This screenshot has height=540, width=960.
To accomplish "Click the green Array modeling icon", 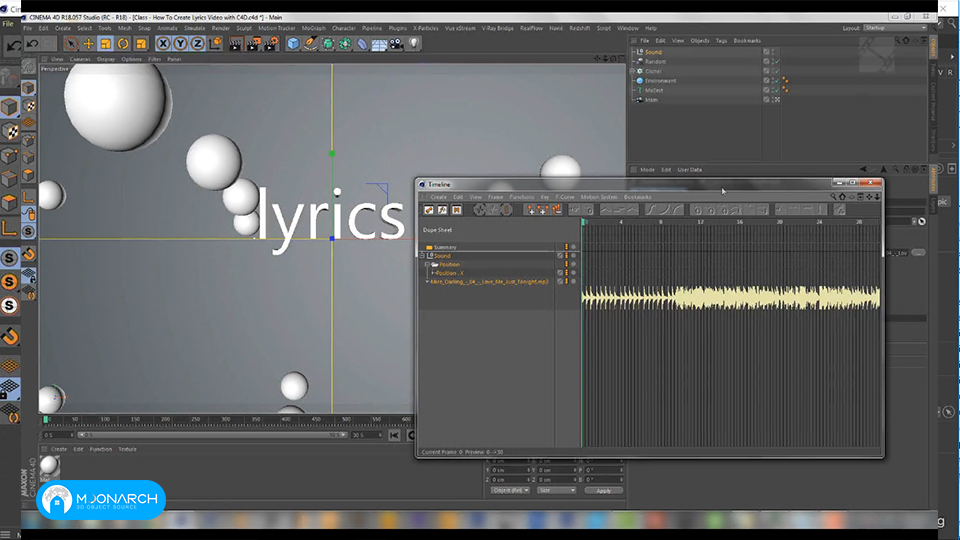I will pyautogui.click(x=345, y=43).
